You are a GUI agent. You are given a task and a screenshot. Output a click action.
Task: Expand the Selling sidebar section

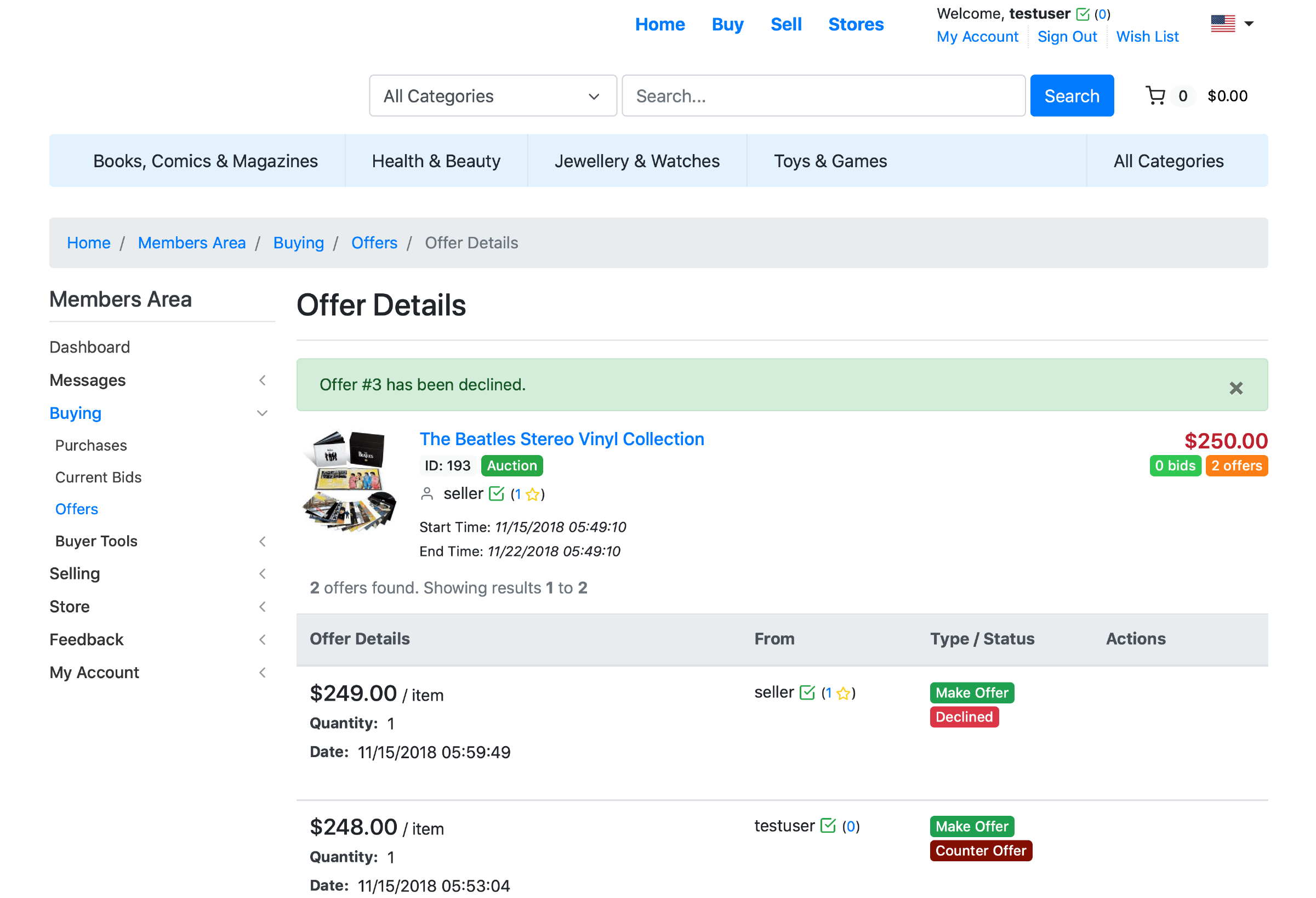tap(262, 573)
